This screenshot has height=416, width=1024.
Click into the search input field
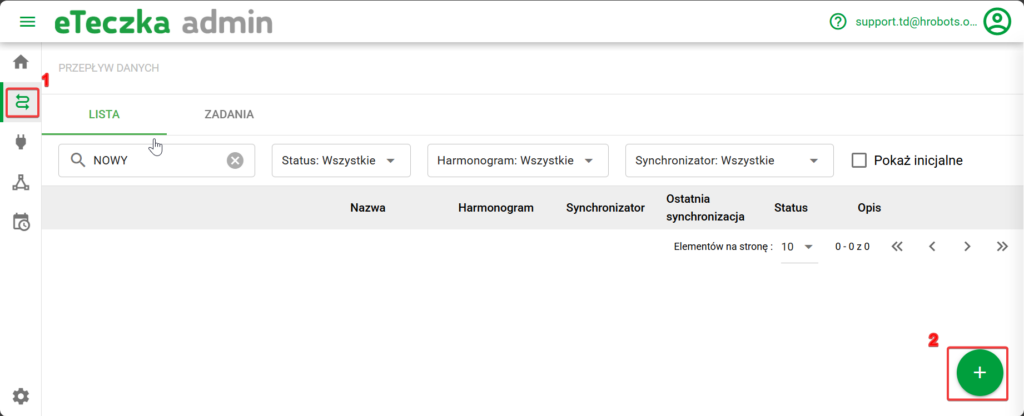pos(150,160)
